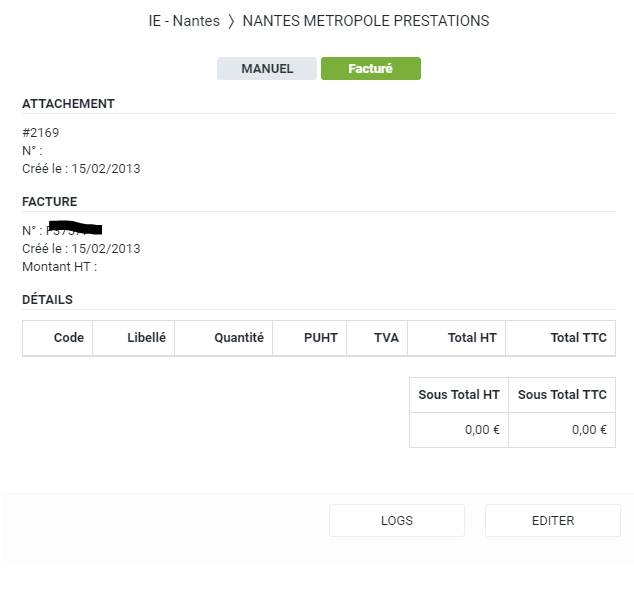Click the green Facturé status badge
634x602 pixels.
370,68
